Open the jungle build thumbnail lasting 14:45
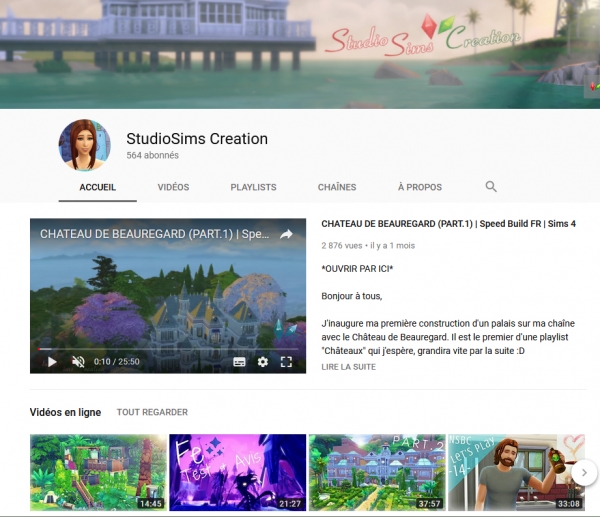600x517 pixels. click(98, 472)
